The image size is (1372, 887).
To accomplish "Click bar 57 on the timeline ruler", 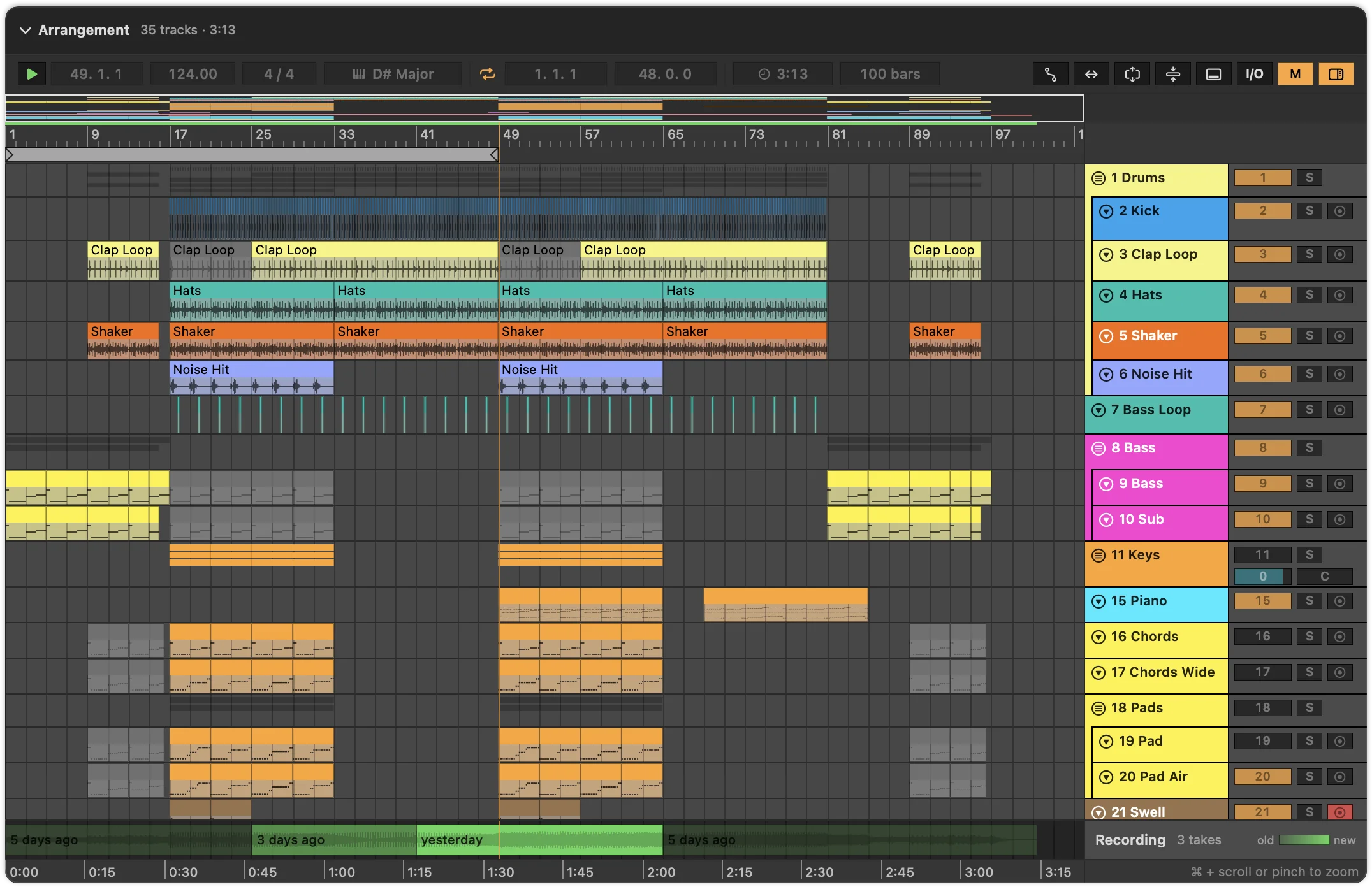I will click(592, 135).
